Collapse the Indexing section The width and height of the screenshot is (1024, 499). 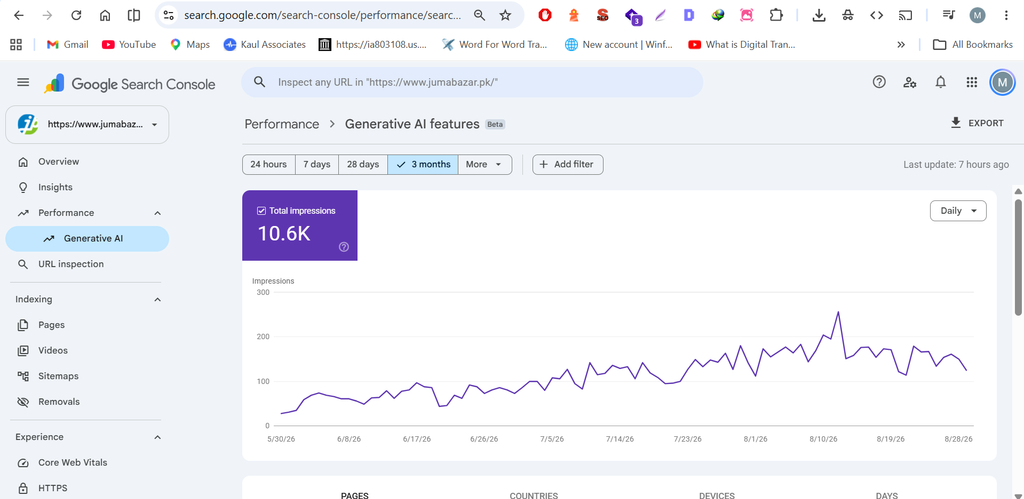[157, 299]
